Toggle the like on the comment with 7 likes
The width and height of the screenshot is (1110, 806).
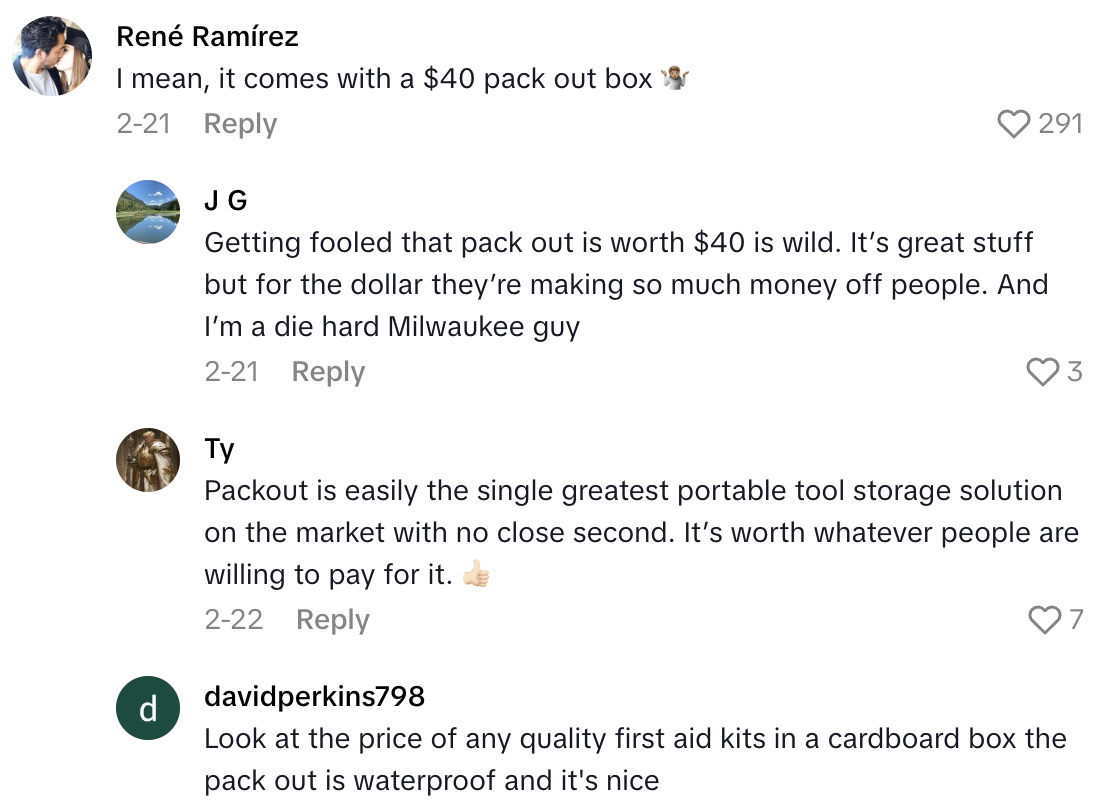coord(1046,620)
